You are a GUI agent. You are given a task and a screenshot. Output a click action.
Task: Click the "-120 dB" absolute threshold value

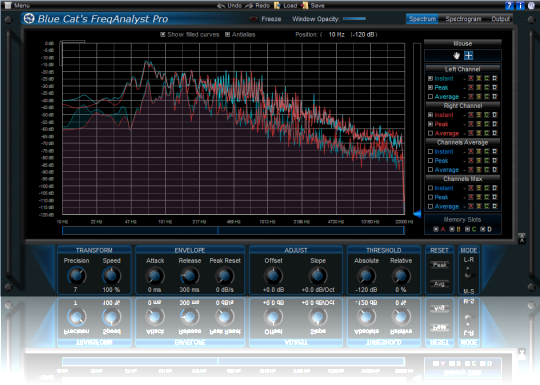(366, 290)
